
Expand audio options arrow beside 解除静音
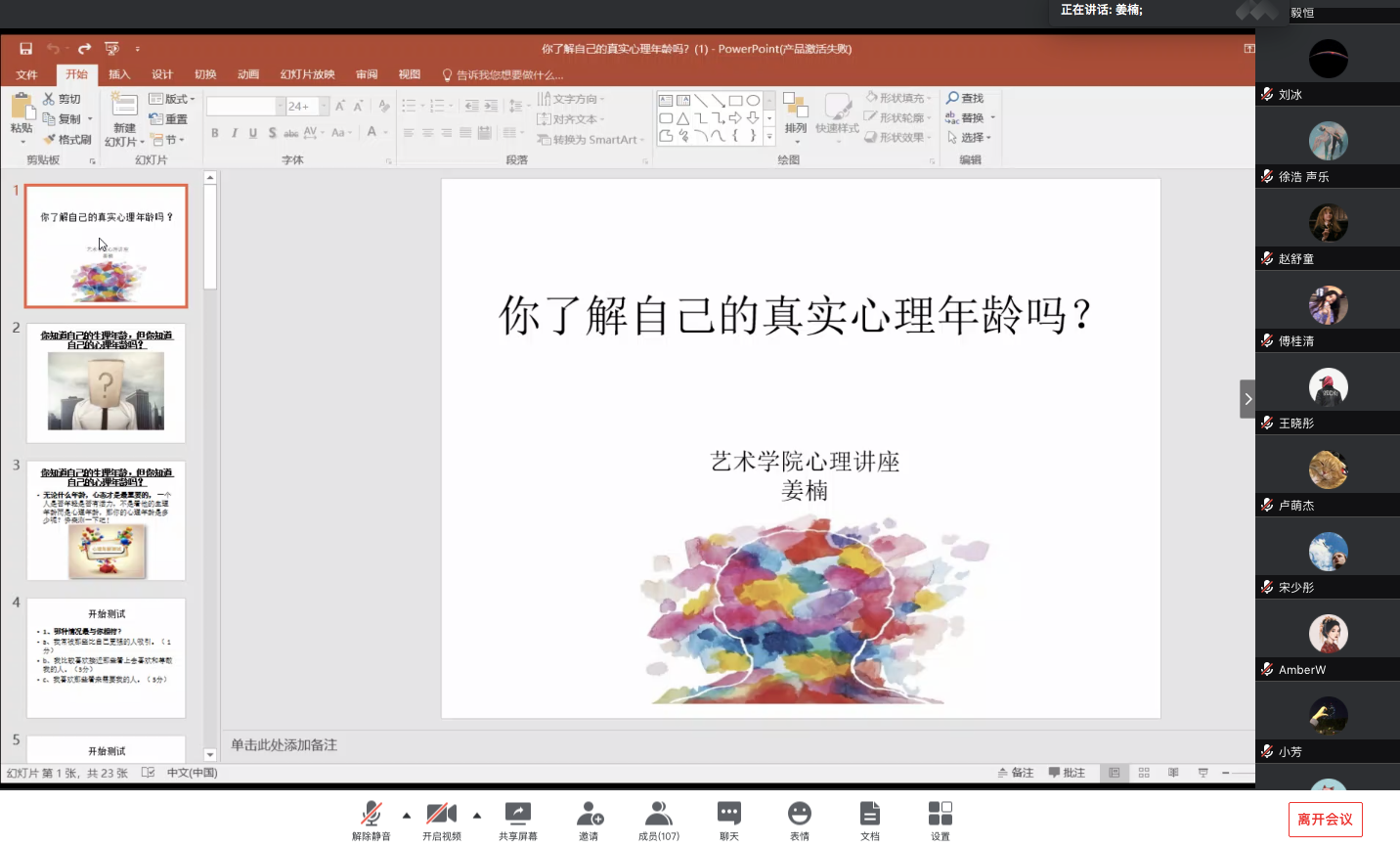[407, 815]
